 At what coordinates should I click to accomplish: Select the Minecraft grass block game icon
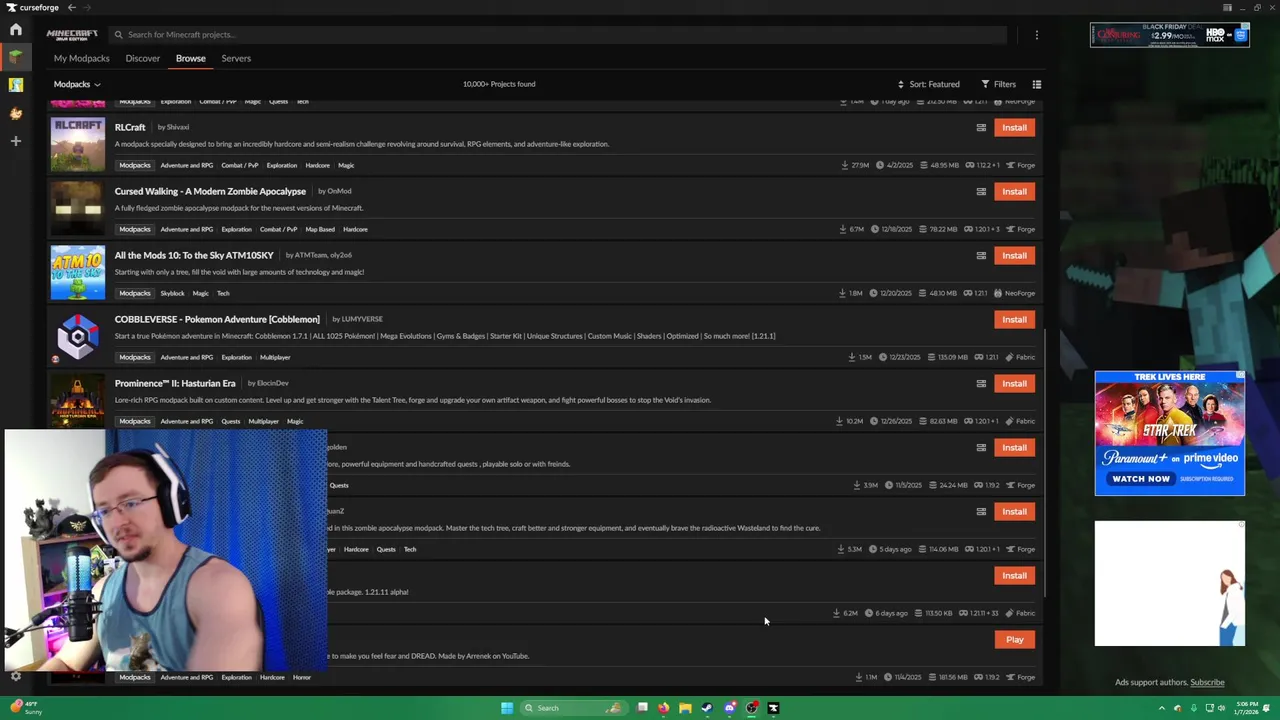[16, 58]
